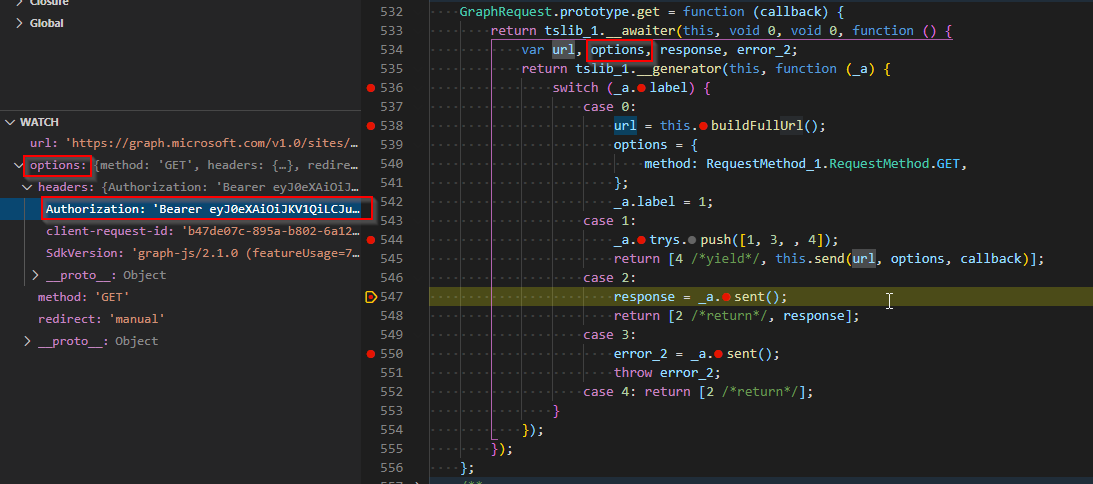
Task: Click '__generator' on line 535
Action: (679, 69)
